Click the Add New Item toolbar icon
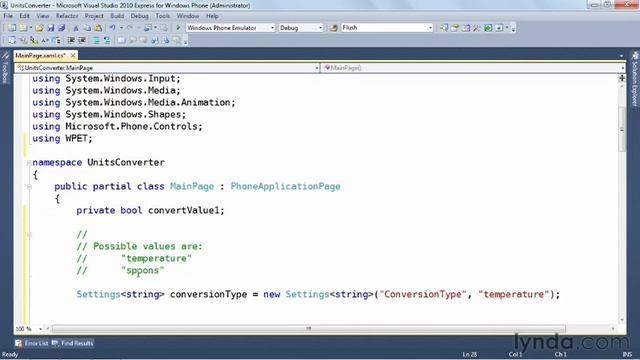Screen dimensions: 640x360 tap(23, 28)
